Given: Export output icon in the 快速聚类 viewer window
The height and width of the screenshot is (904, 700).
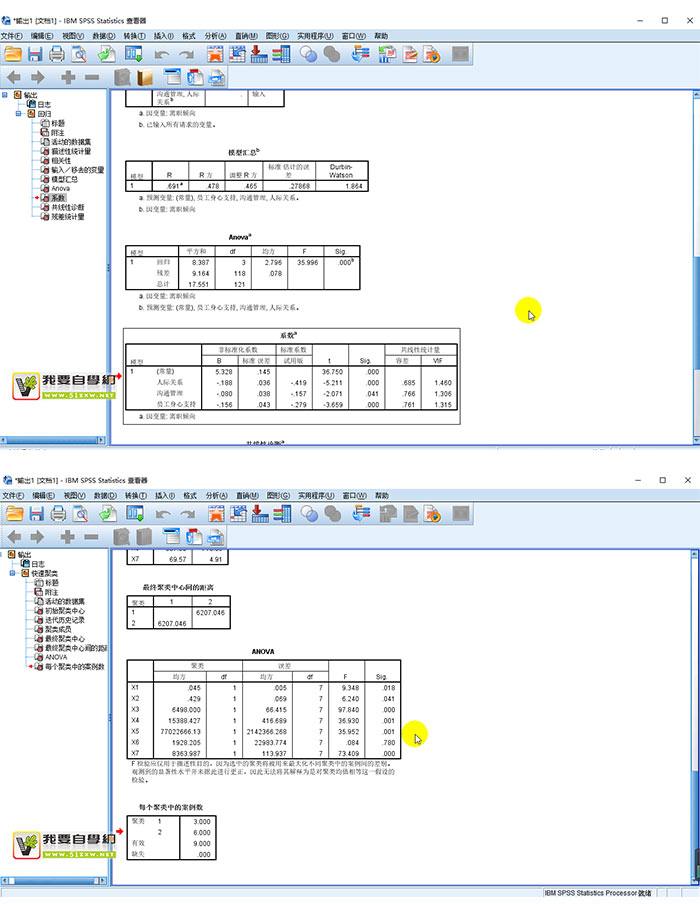Looking at the screenshot, I should [108, 514].
